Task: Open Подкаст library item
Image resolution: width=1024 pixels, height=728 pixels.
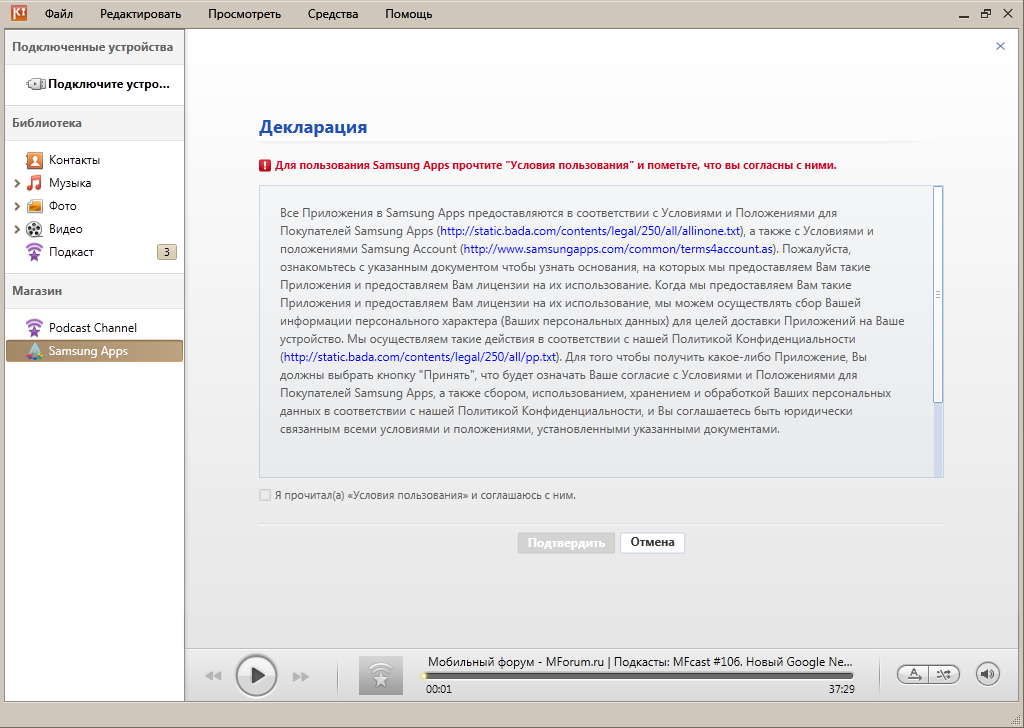Action: tap(71, 252)
